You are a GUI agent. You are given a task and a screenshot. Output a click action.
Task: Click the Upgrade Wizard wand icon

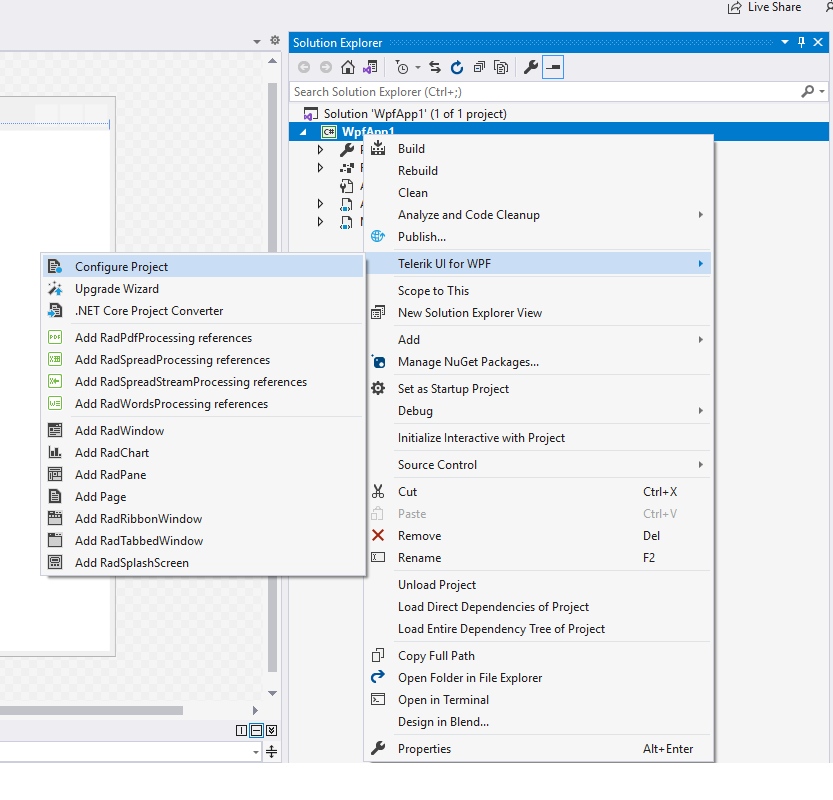pyautogui.click(x=55, y=288)
